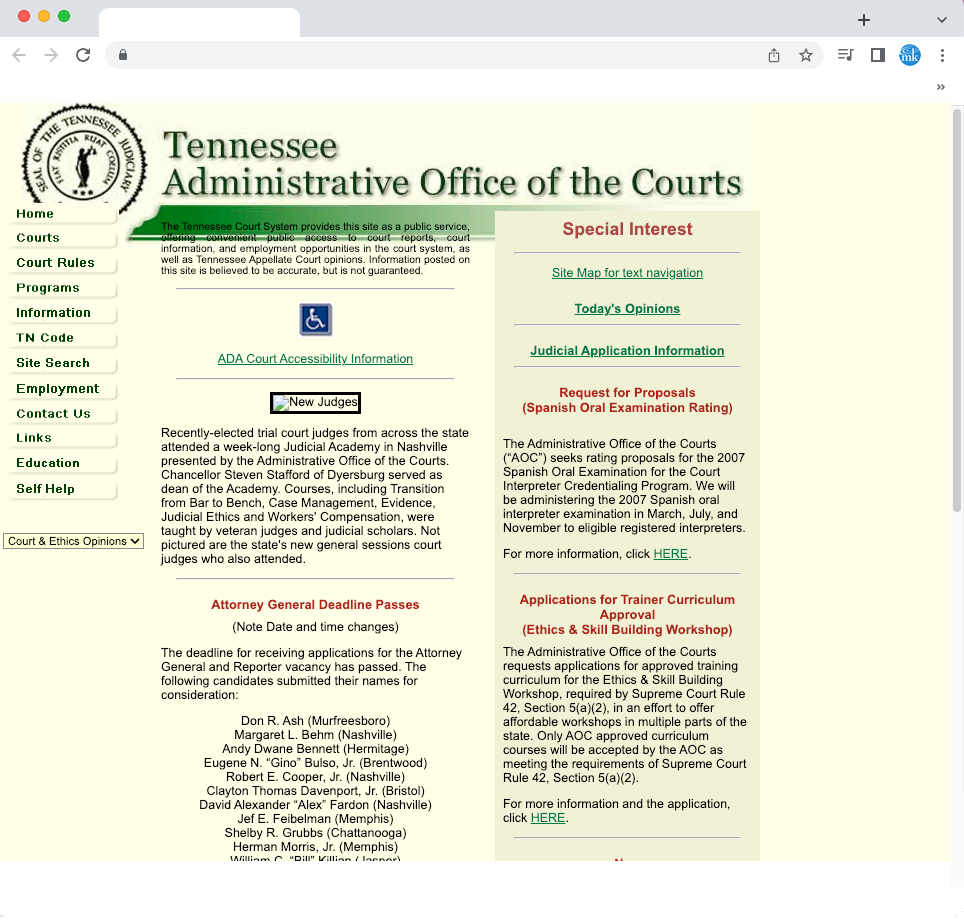Open the browser side panel icon
The width and height of the screenshot is (964, 920).
pyautogui.click(x=877, y=55)
